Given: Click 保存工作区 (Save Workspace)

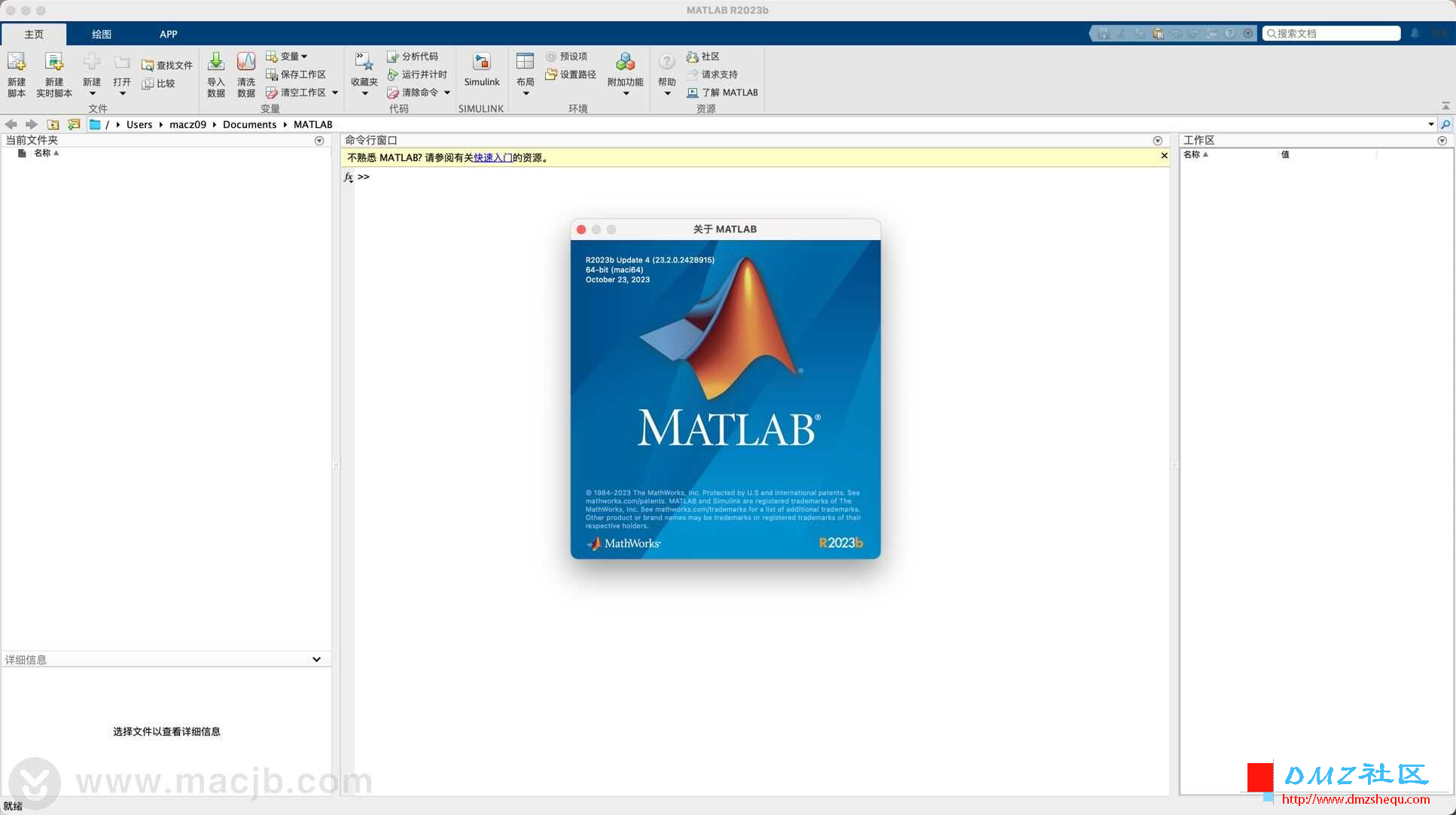Looking at the screenshot, I should (x=296, y=75).
